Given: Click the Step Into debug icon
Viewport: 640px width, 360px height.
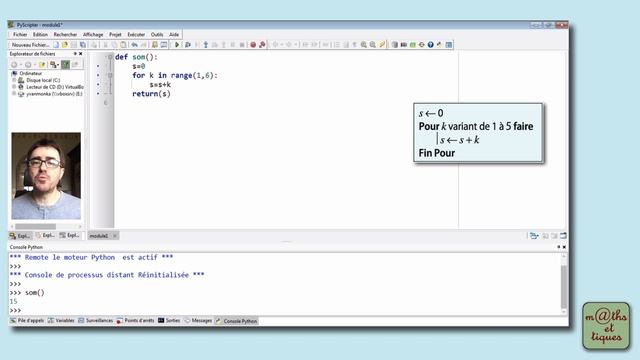Looking at the screenshot, I should (x=206, y=45).
